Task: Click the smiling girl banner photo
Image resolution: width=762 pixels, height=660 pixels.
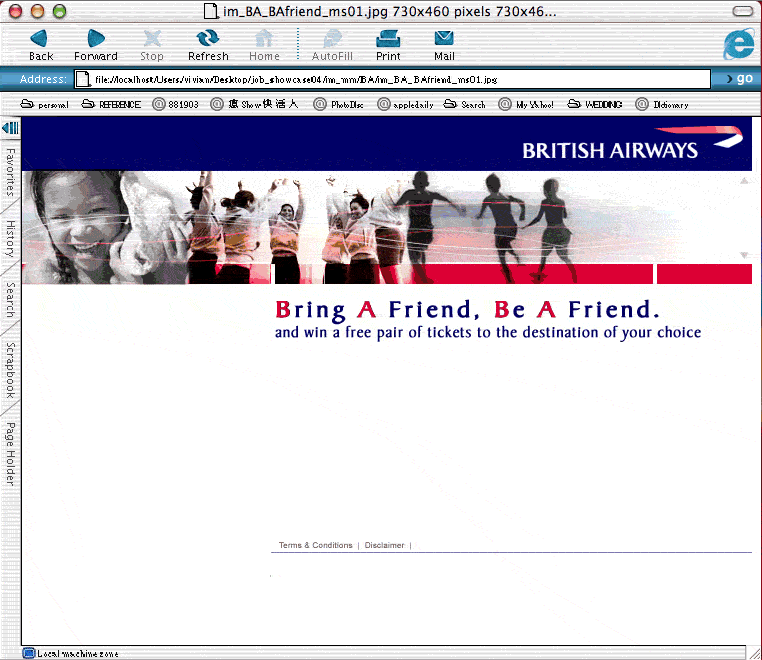Action: tap(104, 227)
